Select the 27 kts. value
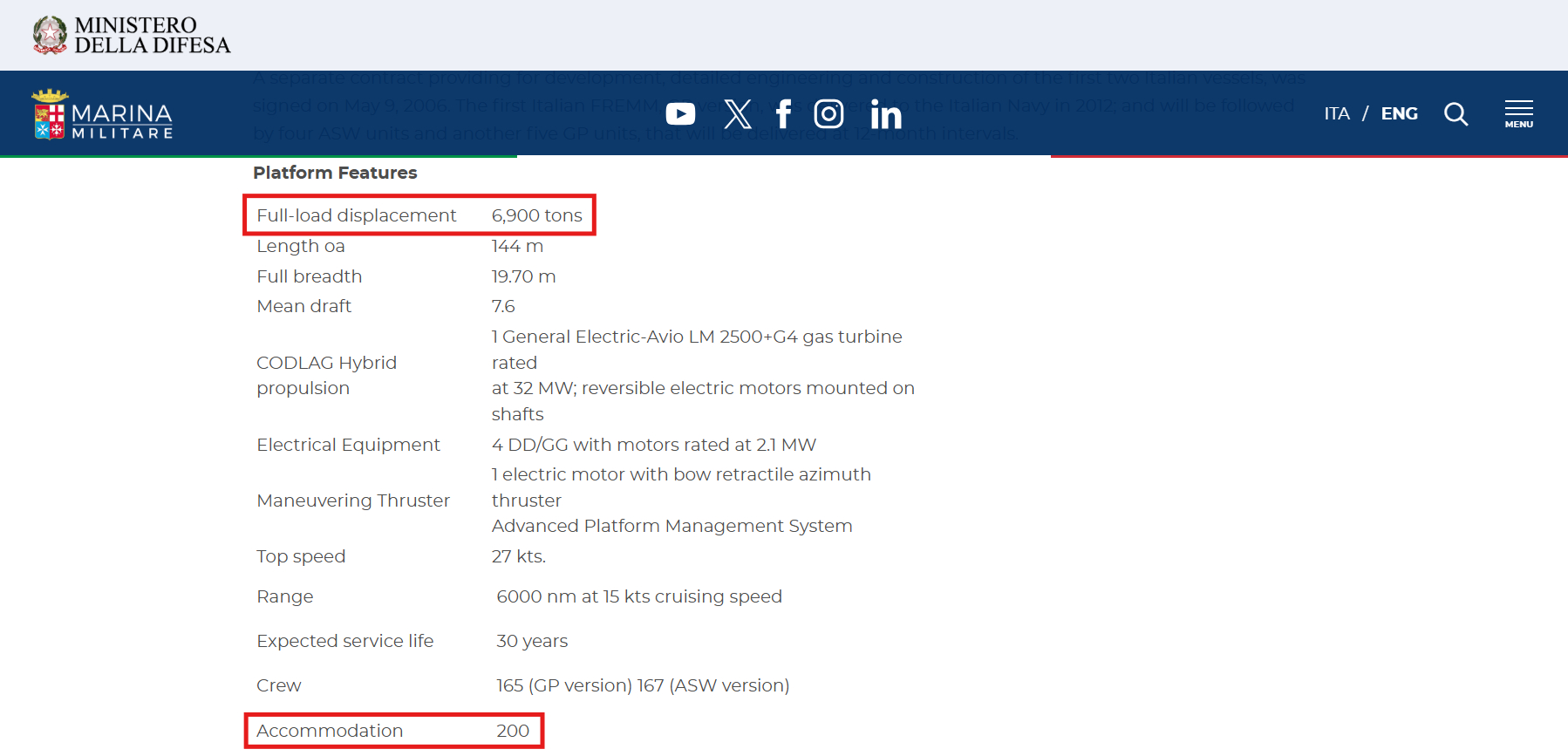Screen dimensions: 1568x756 click(518, 556)
